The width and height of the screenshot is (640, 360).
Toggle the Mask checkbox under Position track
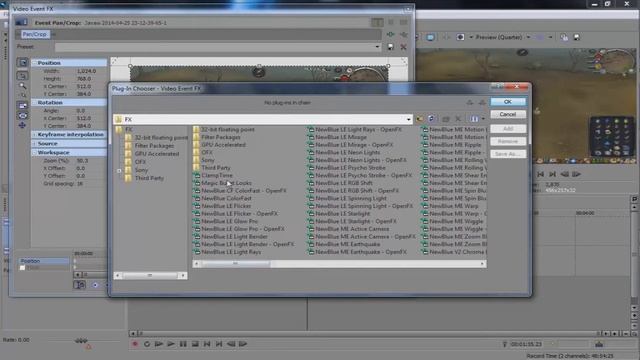click(x=22, y=268)
